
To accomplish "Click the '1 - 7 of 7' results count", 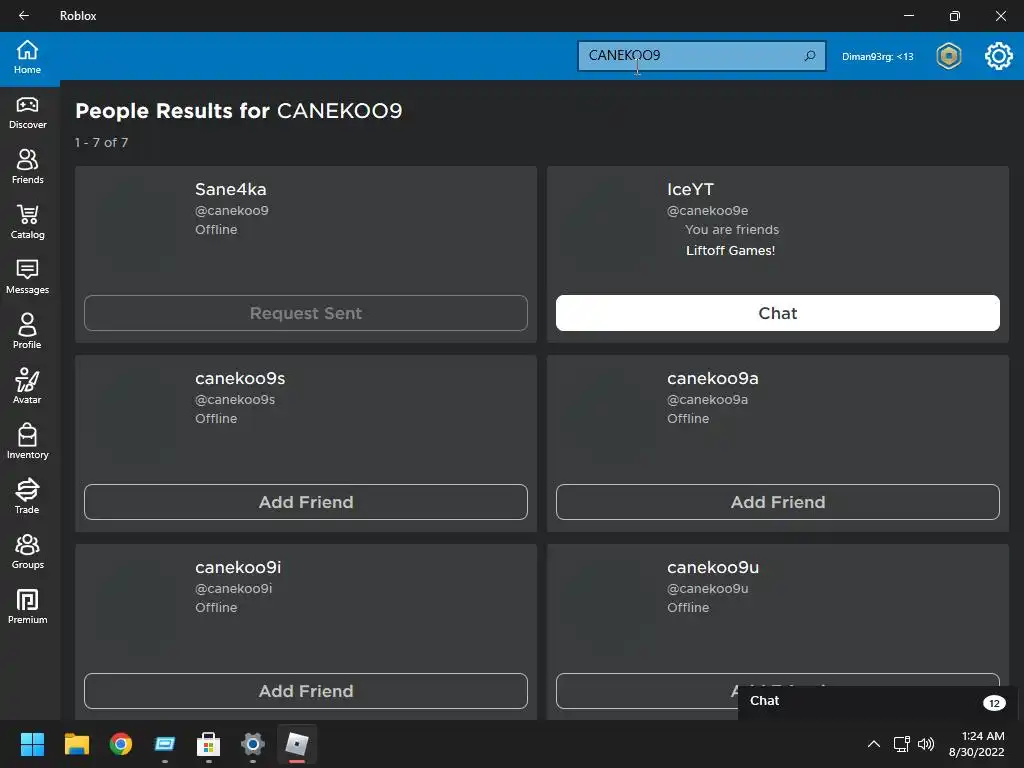I will click(x=101, y=142).
